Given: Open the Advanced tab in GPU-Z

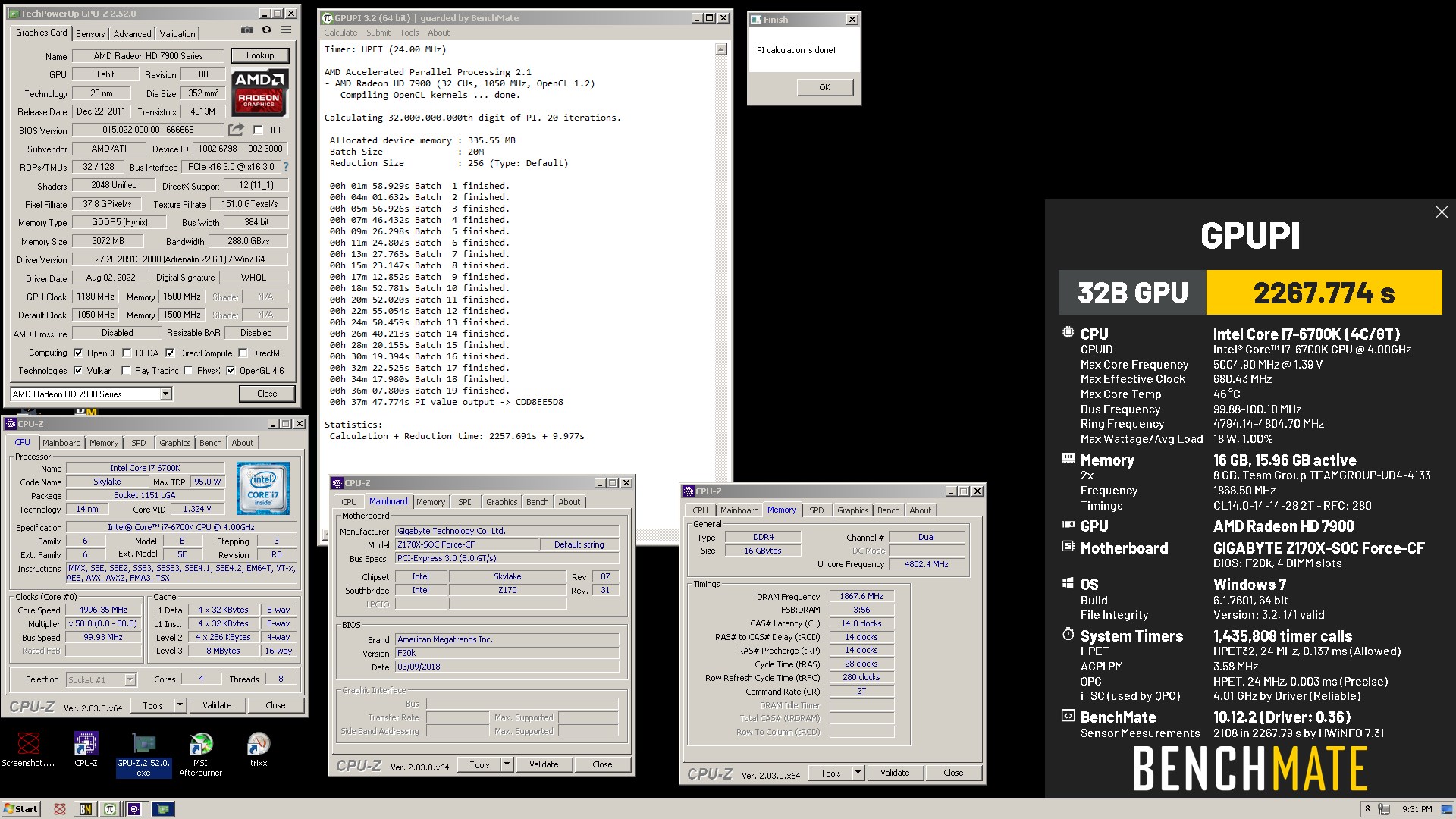Looking at the screenshot, I should [x=132, y=34].
